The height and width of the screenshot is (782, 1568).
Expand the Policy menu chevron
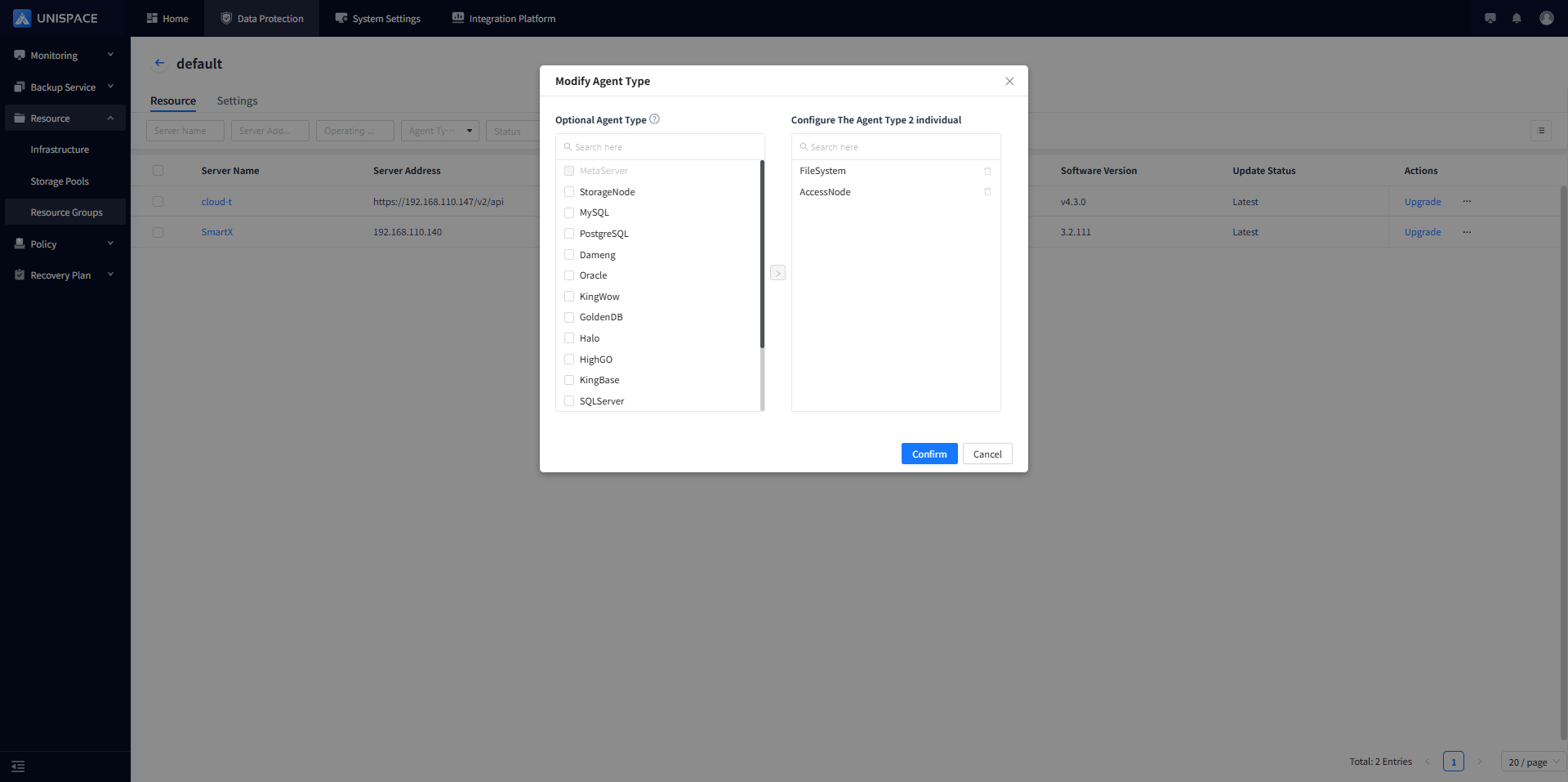coord(110,244)
